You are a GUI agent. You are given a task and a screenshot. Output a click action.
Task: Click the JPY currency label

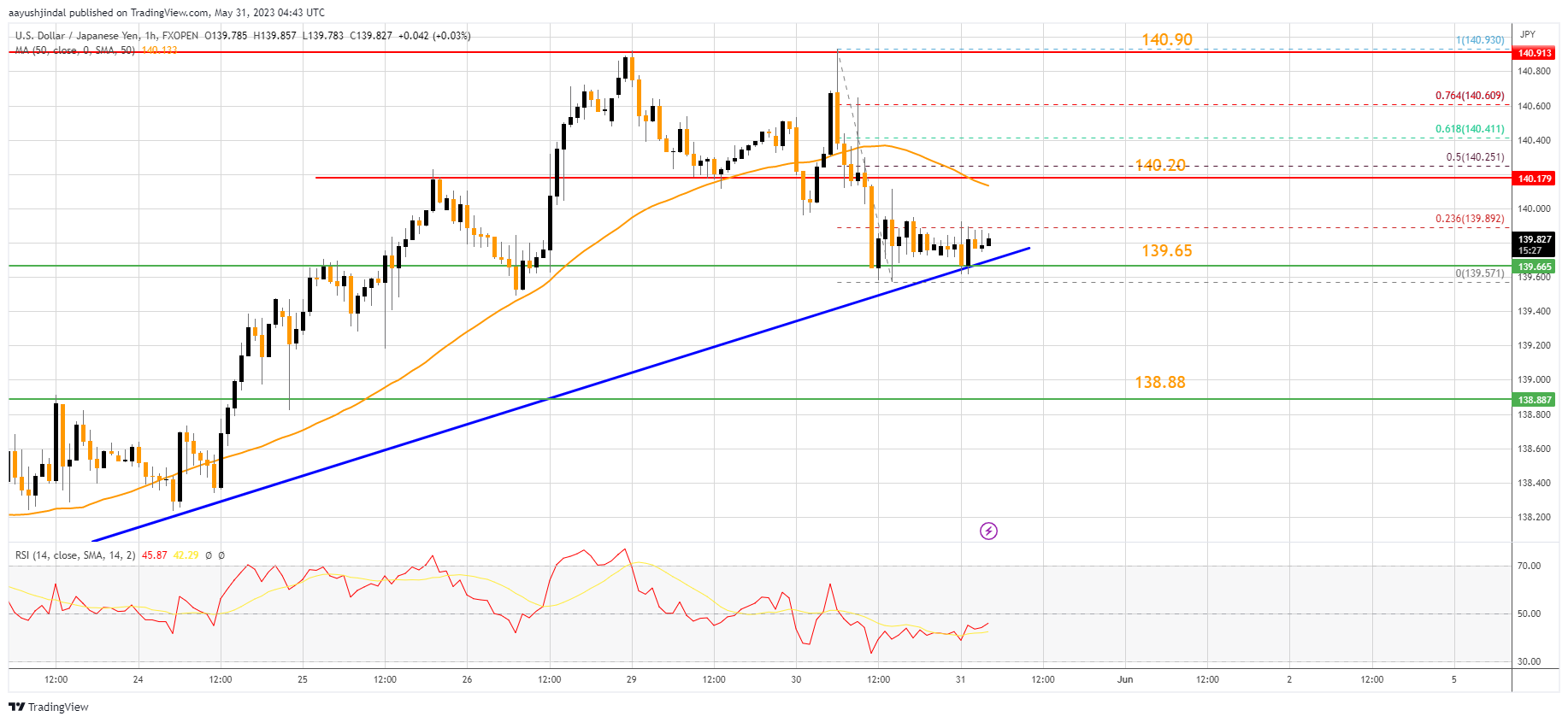[x=1528, y=34]
